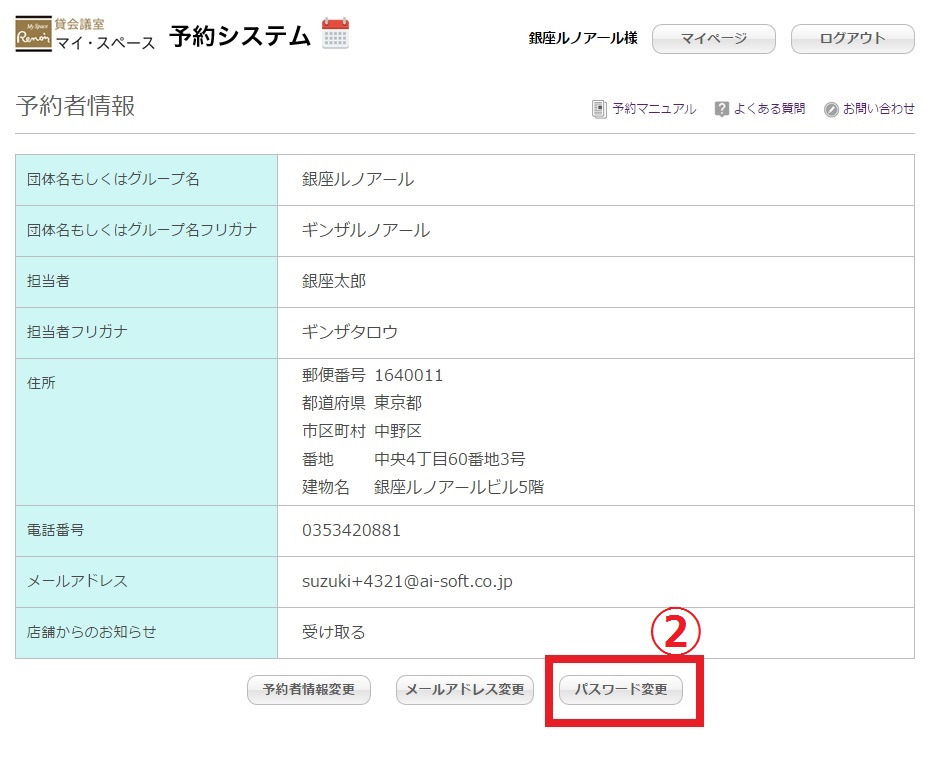Click the red circled number 2 marker
This screenshot has height=758, width=930.
point(676,633)
